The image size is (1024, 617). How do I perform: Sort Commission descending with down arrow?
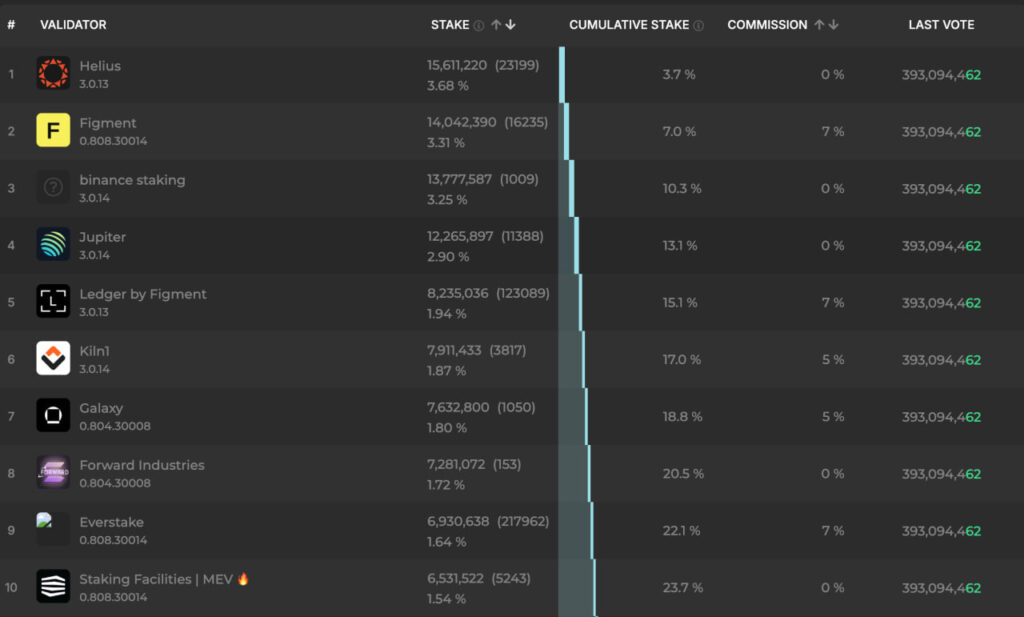(x=834, y=25)
